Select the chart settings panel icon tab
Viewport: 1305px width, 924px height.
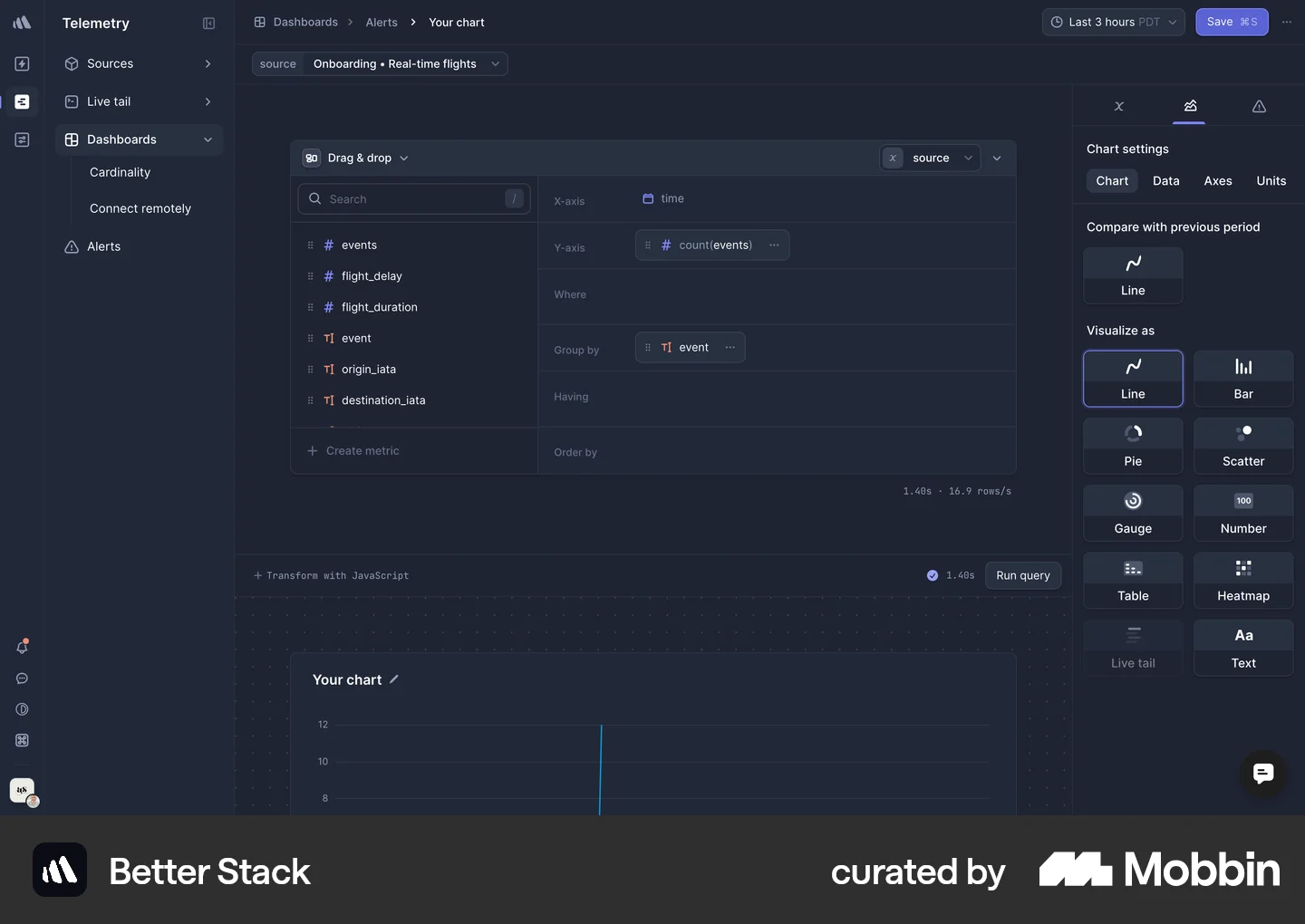tap(1190, 106)
